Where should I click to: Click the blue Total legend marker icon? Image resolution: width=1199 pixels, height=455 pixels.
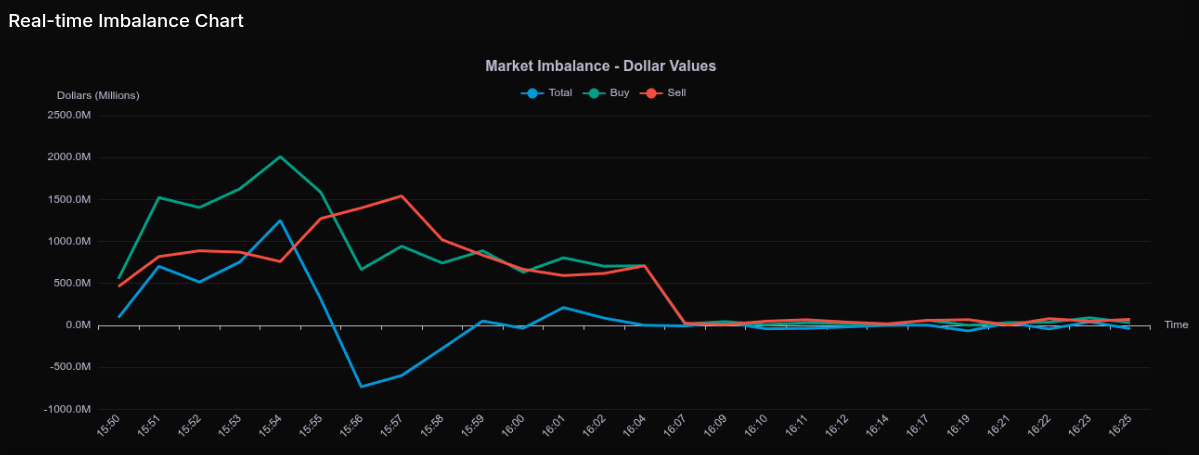tap(532, 93)
